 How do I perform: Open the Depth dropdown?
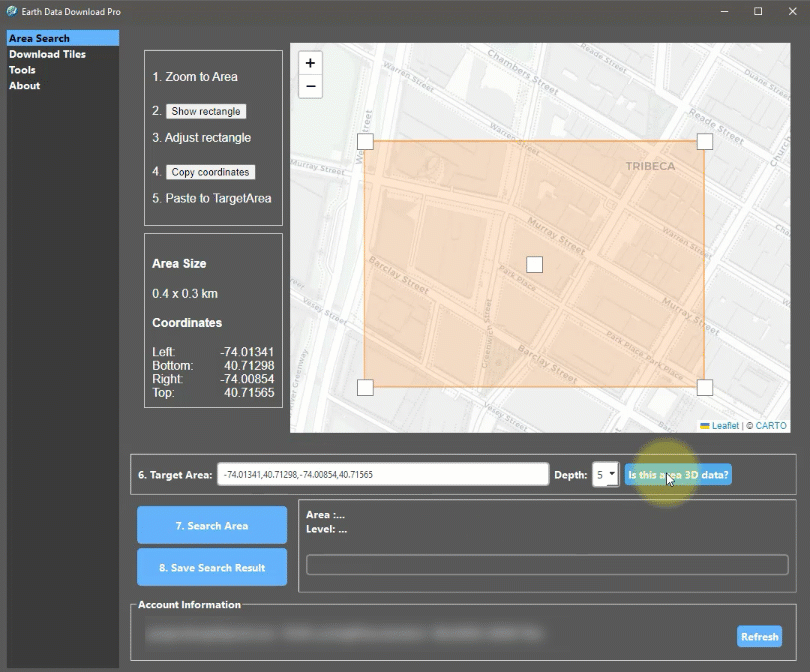coord(605,474)
